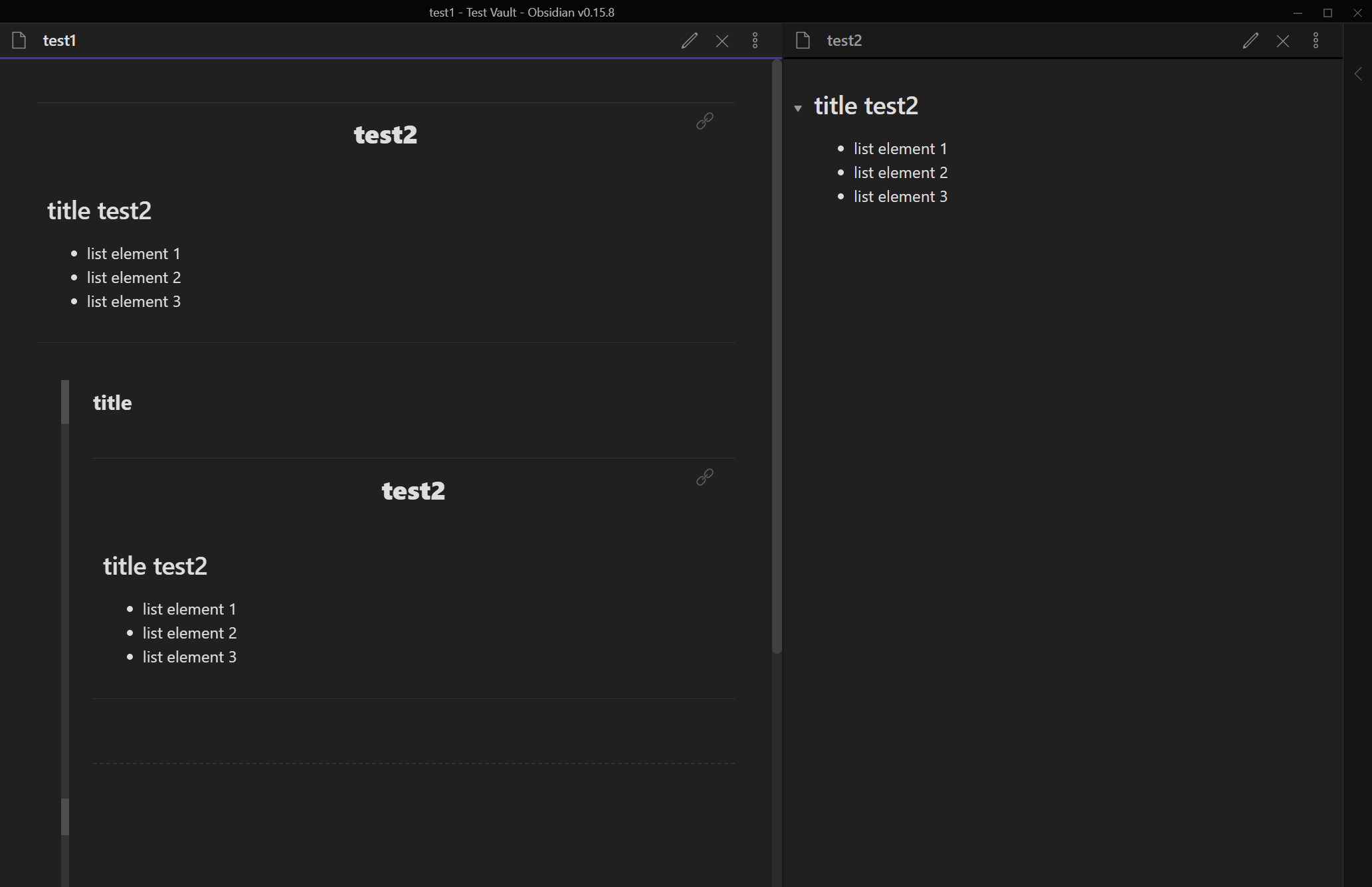Click the note icon beside the test2 tab title
This screenshot has width=1372, height=887.
pyautogui.click(x=802, y=40)
